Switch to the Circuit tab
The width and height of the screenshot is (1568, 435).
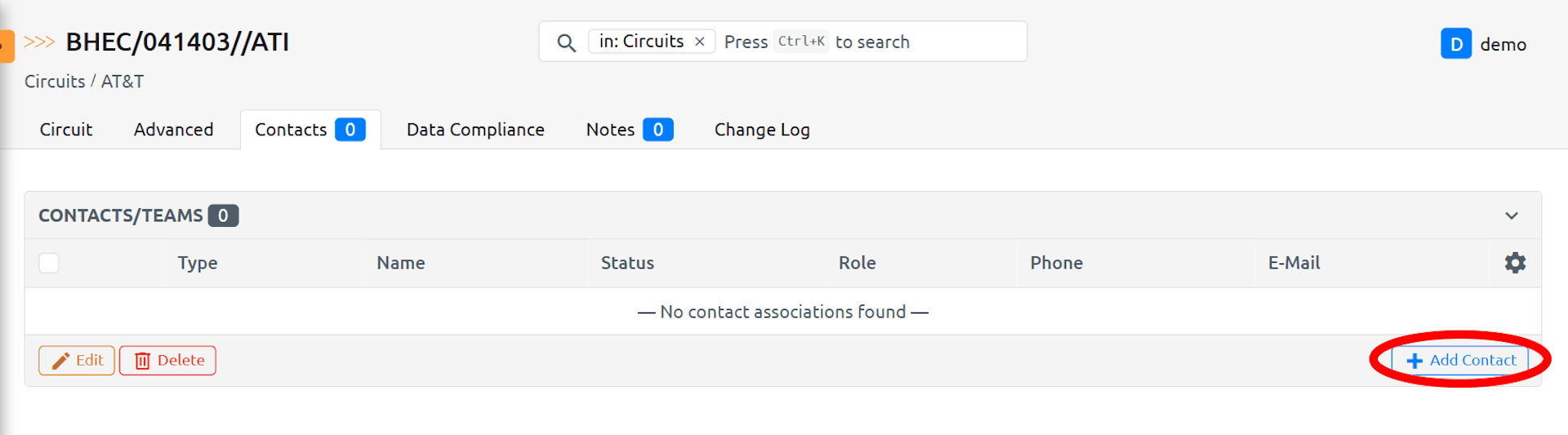coord(66,130)
